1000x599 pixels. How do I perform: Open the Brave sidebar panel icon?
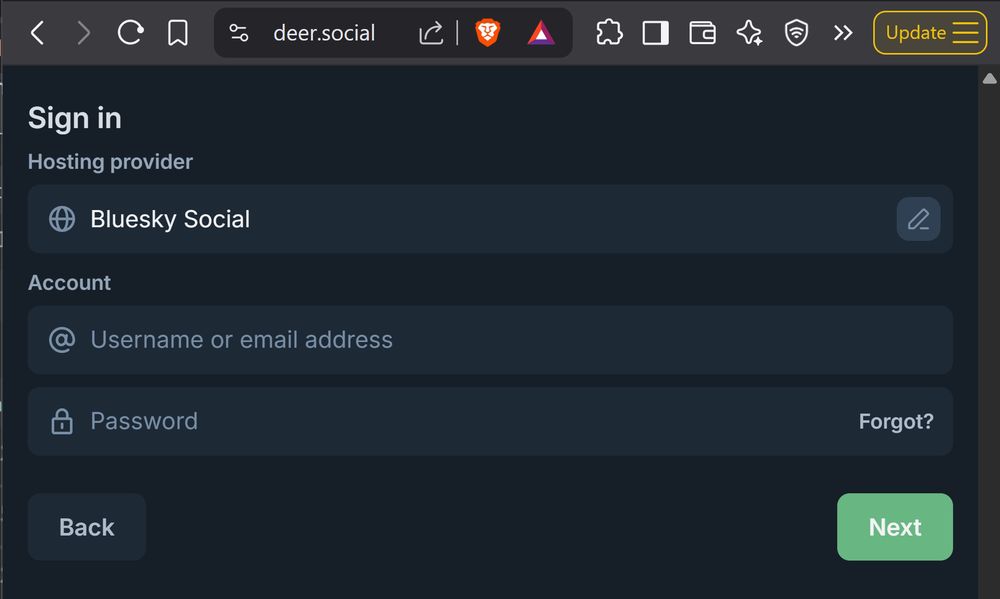(655, 32)
